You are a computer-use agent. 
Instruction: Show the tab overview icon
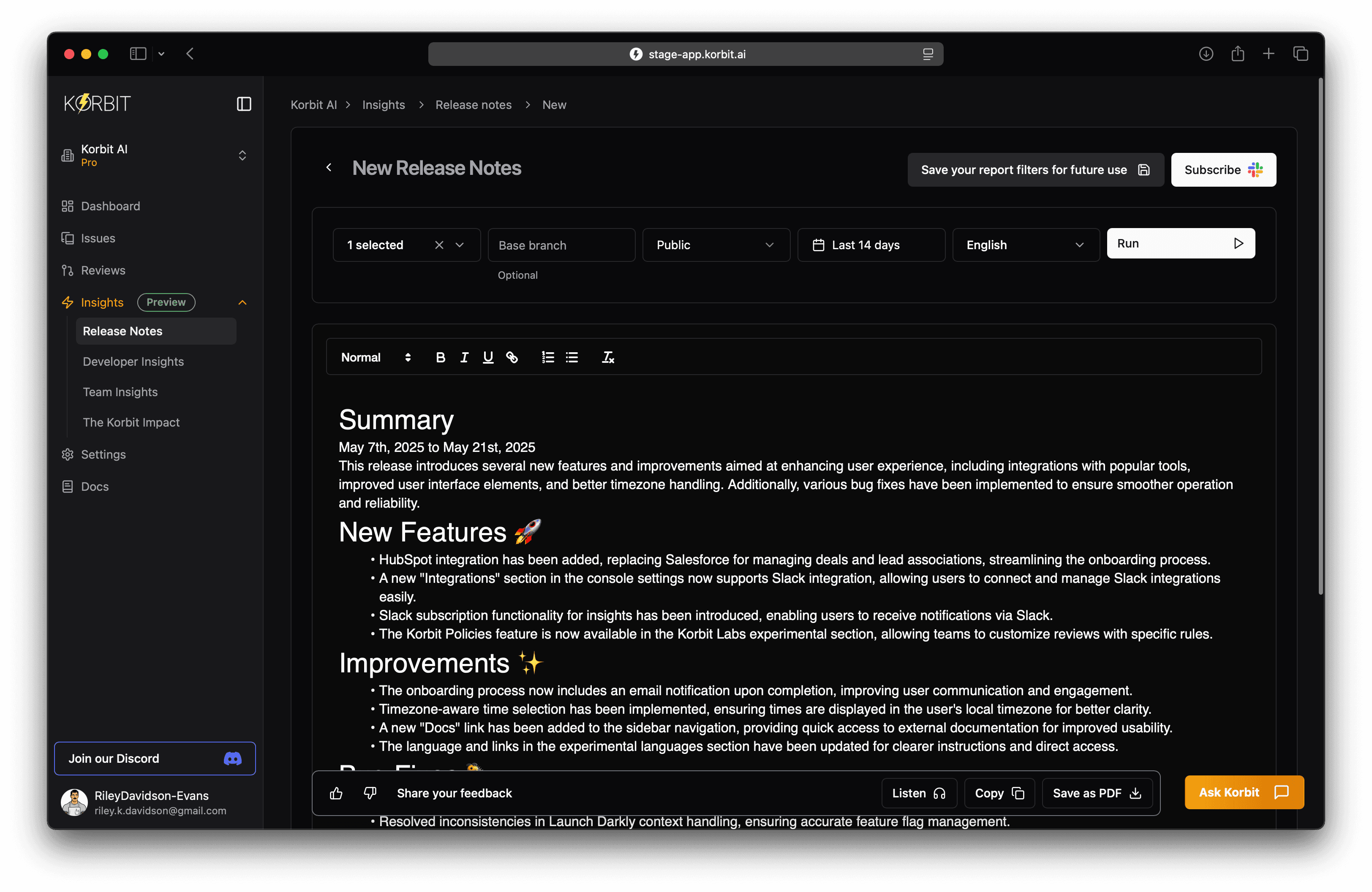pos(1301,54)
